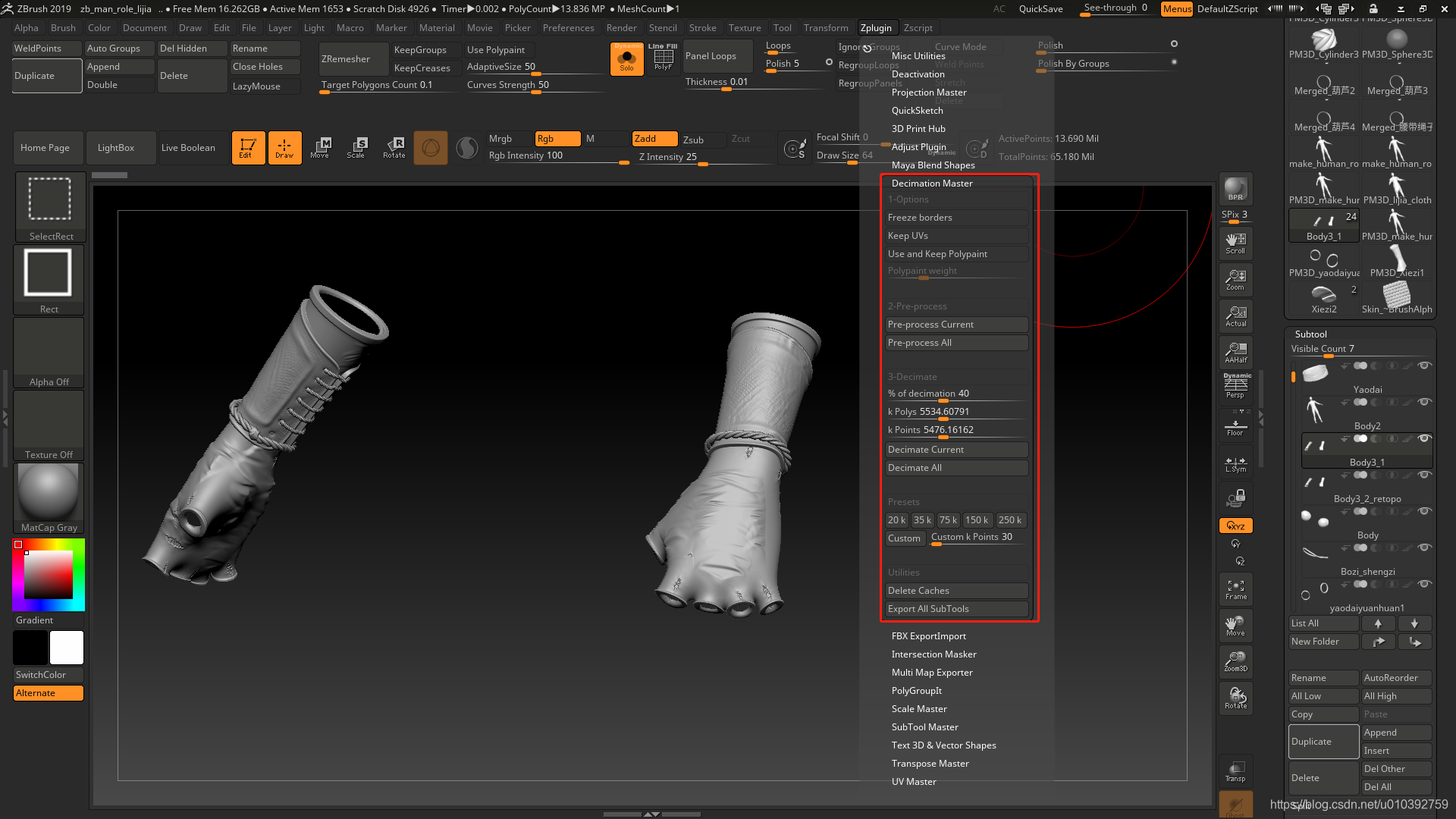Viewport: 1456px width, 819px height.
Task: Toggle visibility of Bozi_shengzi subtool
Action: pos(1427,585)
